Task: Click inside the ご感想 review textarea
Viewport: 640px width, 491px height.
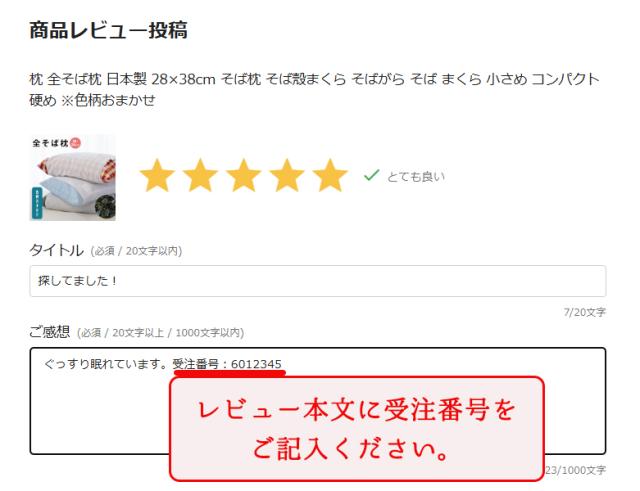Action: click(318, 401)
